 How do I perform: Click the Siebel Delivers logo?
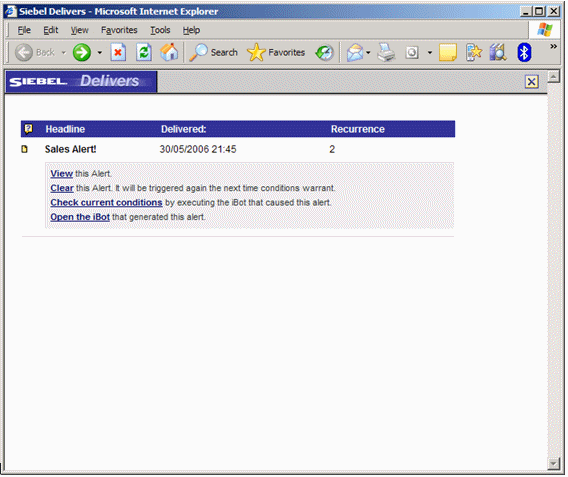coord(81,81)
